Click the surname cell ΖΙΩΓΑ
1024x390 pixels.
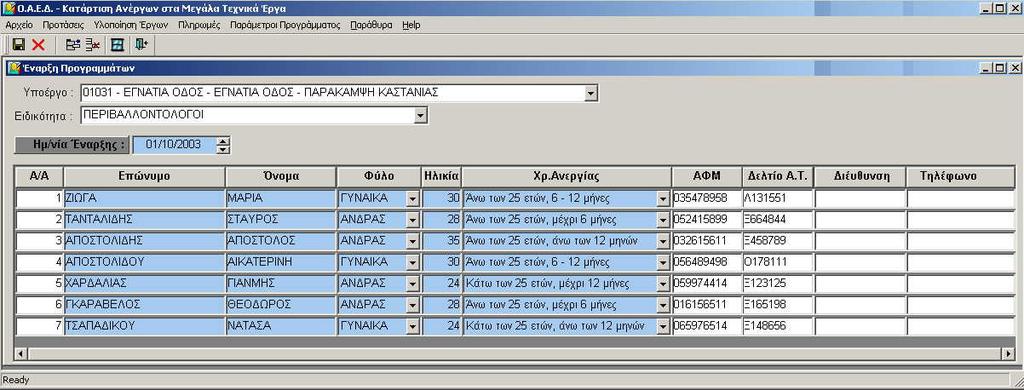144,198
